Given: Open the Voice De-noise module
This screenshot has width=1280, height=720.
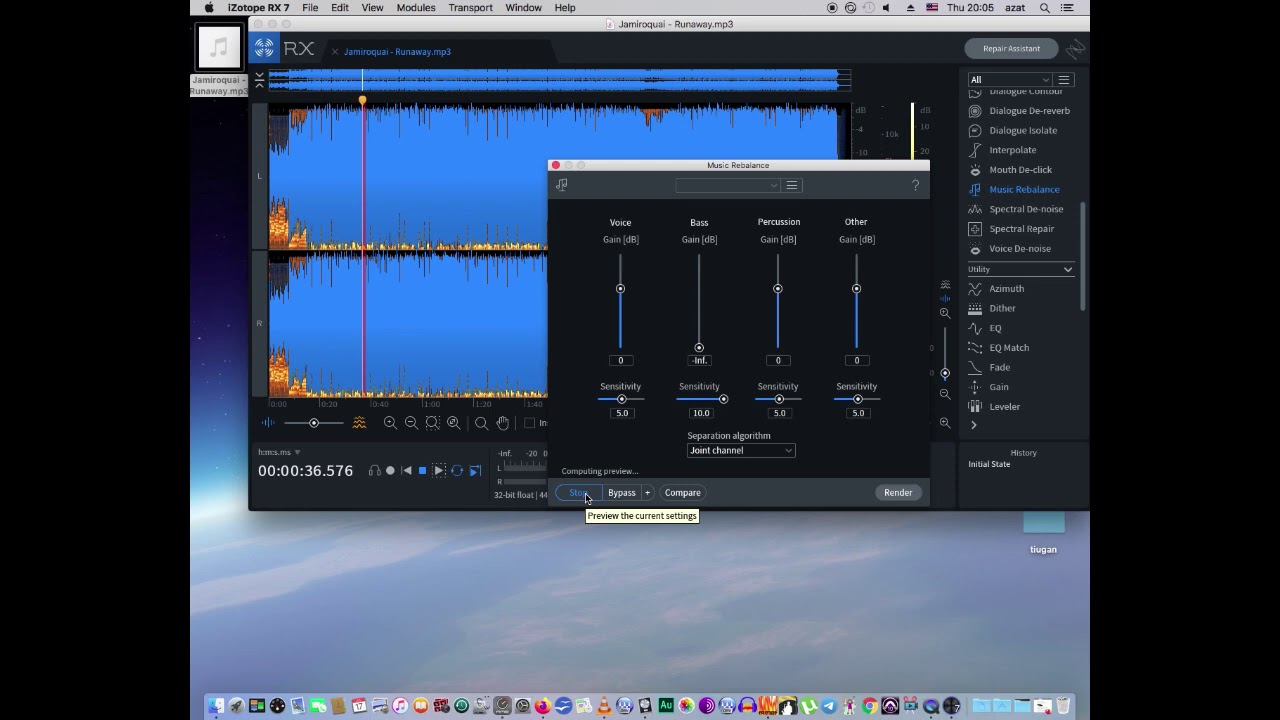Looking at the screenshot, I should 1011,249.
